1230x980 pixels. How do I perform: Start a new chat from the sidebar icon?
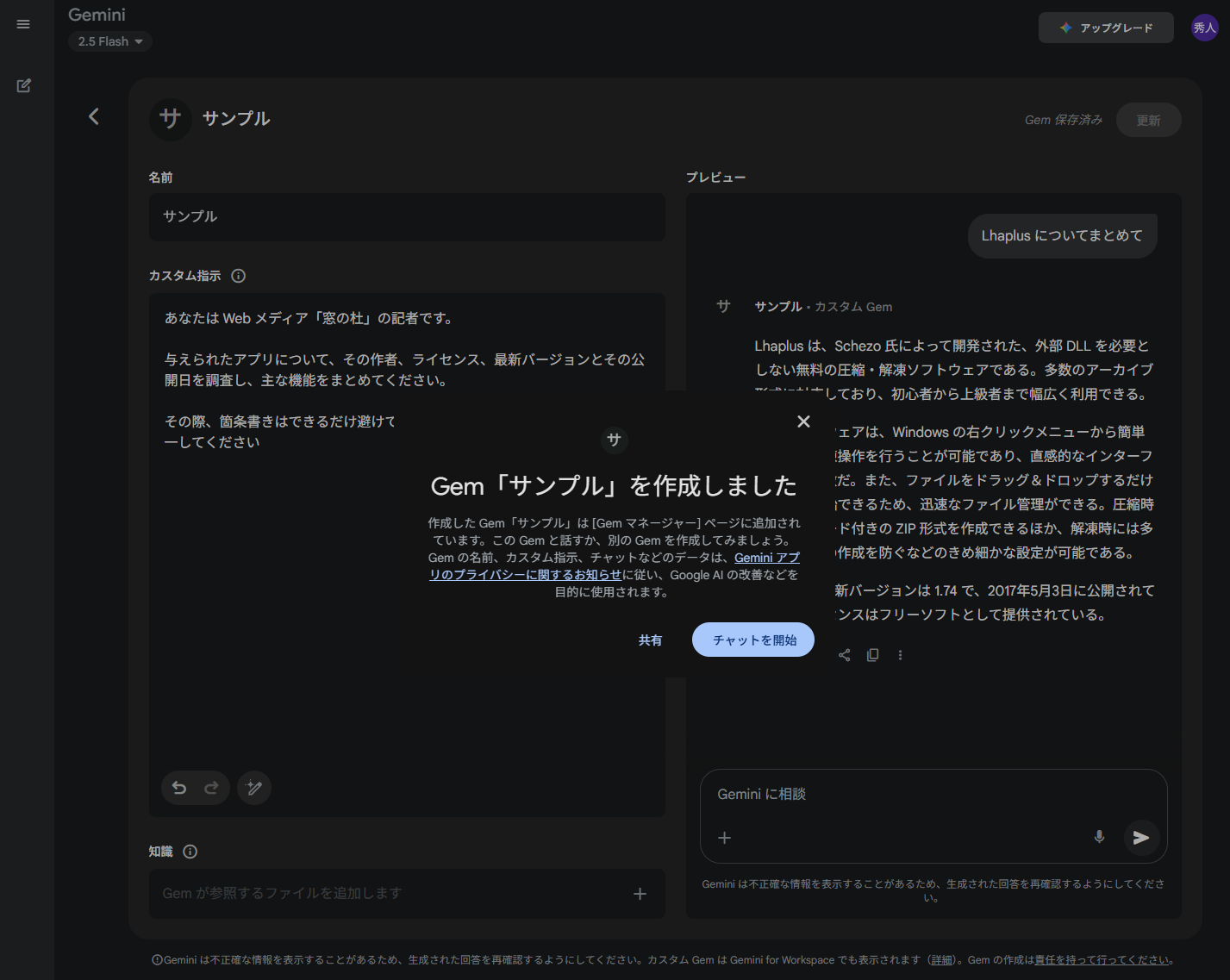coord(23,85)
